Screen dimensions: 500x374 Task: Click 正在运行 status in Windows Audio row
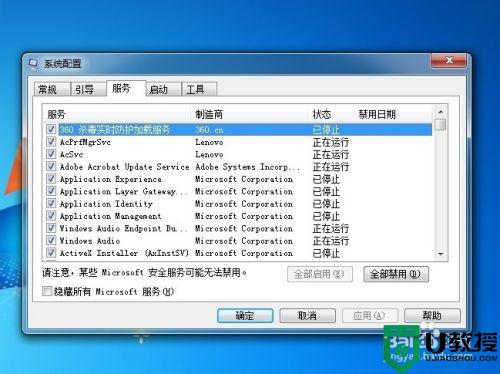330,241
